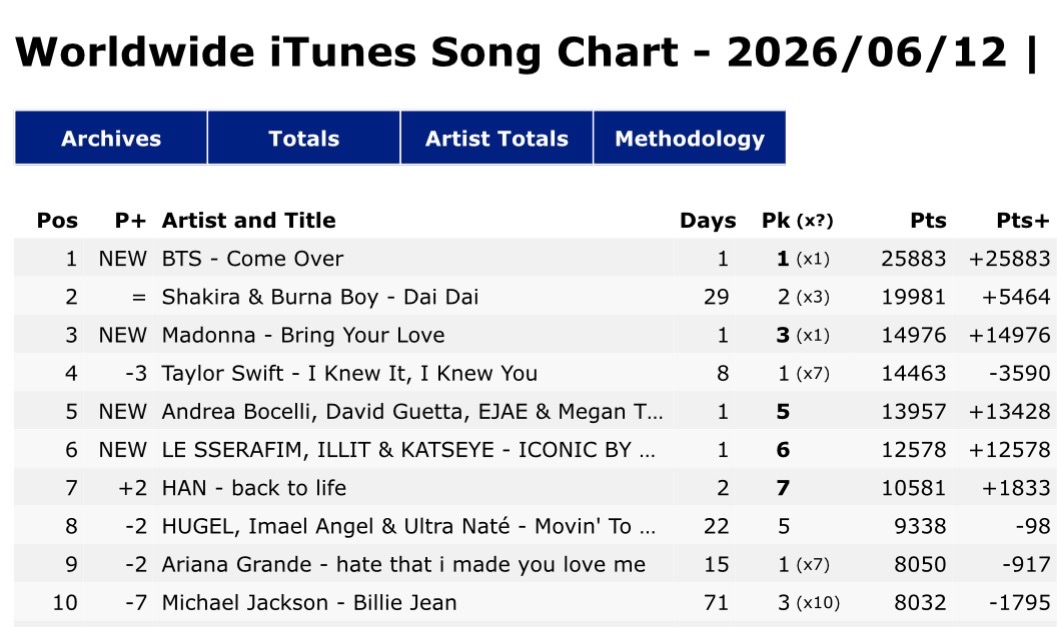Click the Artist and Title column header
This screenshot has height=627, width=1057.
pos(249,220)
